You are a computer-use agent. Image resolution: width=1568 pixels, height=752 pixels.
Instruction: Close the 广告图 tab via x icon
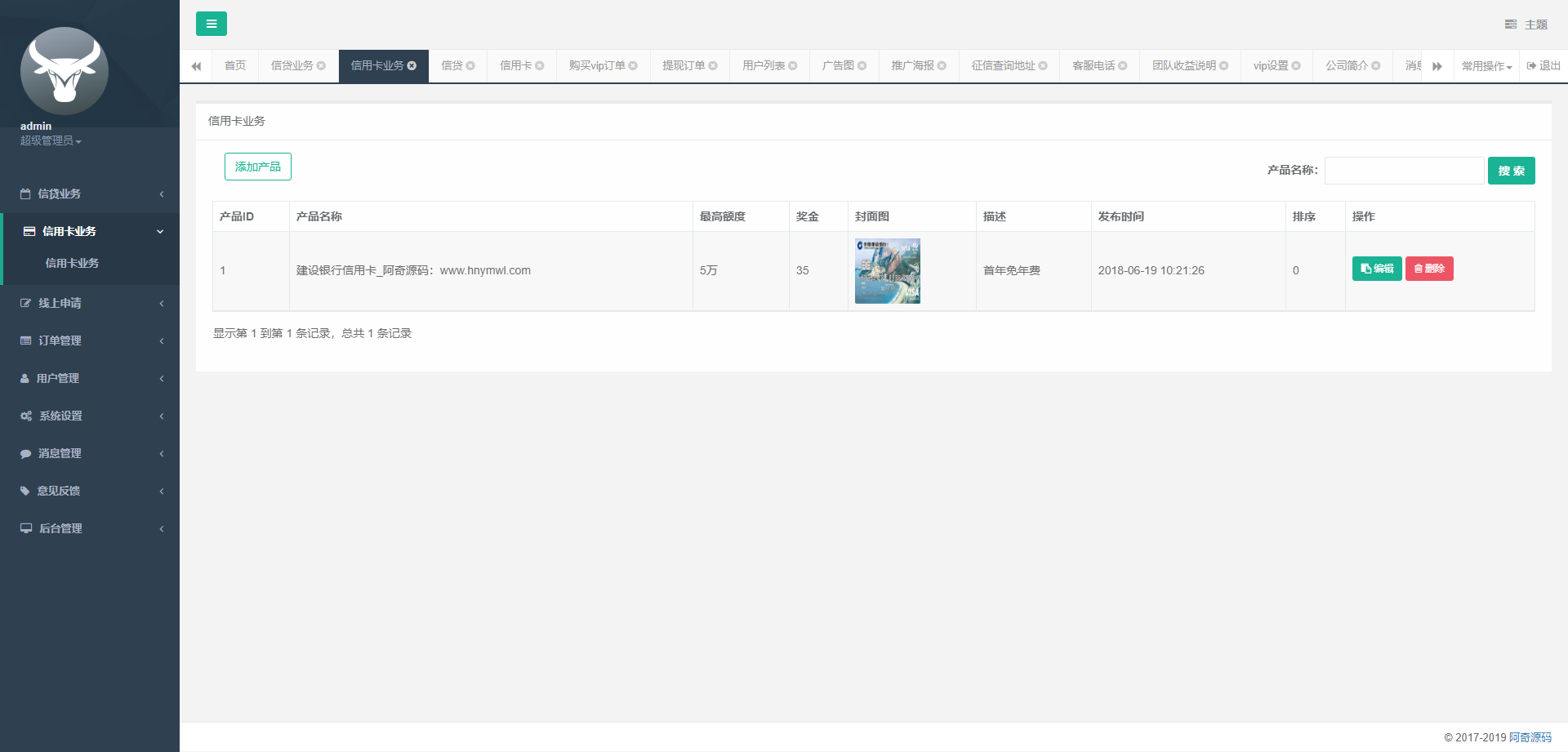[x=862, y=66]
